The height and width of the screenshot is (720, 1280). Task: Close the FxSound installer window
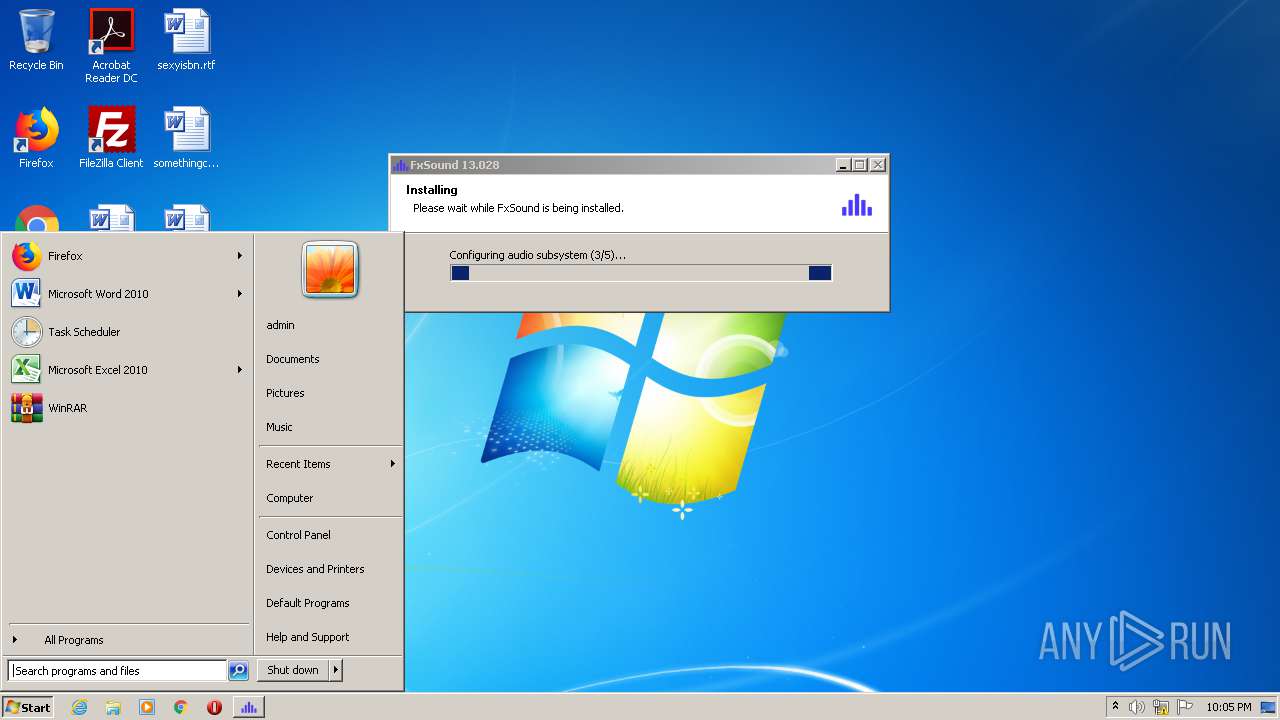[878, 165]
